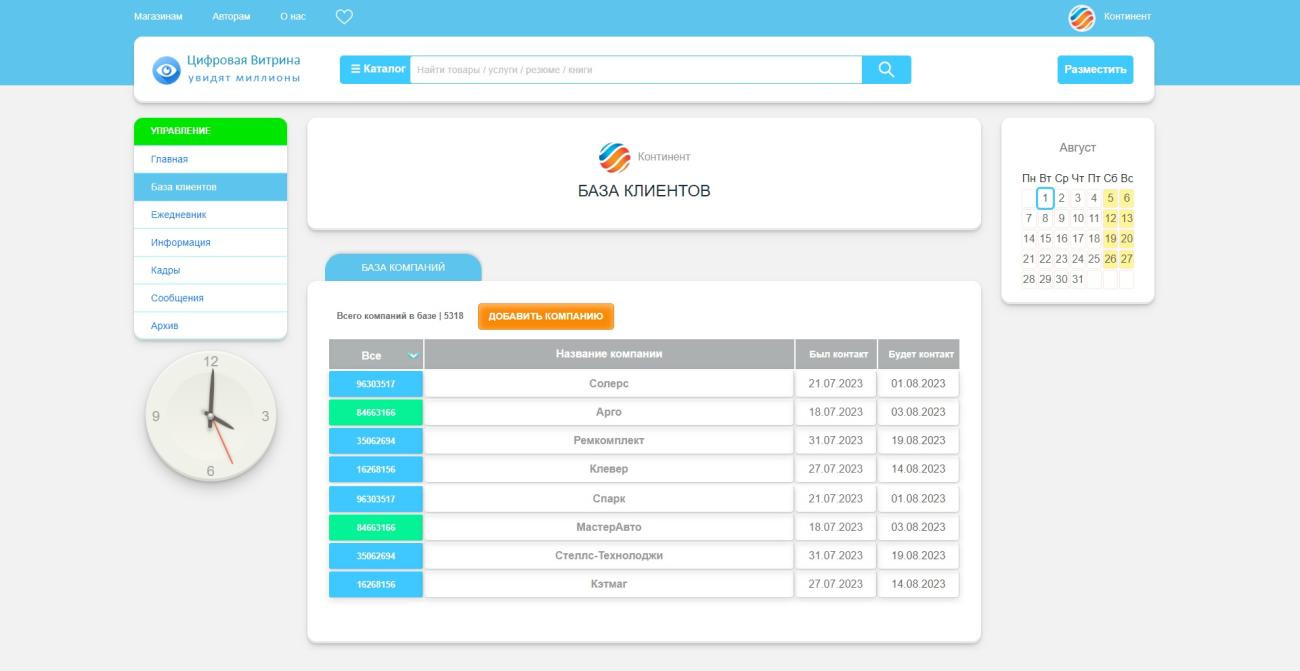Click the Континент profile avatar in header
Viewport: 1300px width, 671px height.
1082,17
